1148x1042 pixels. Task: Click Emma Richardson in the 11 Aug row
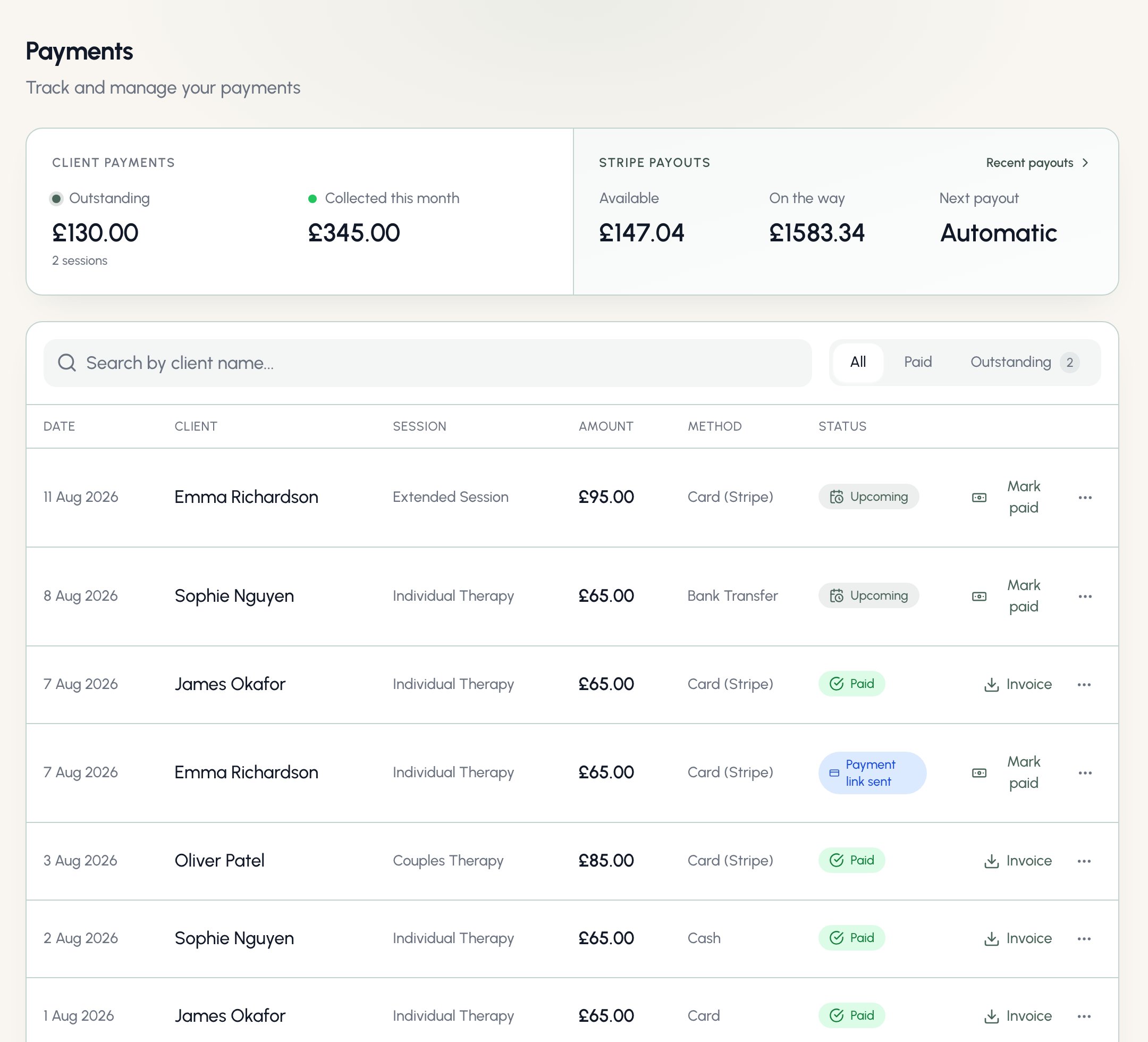pos(246,497)
